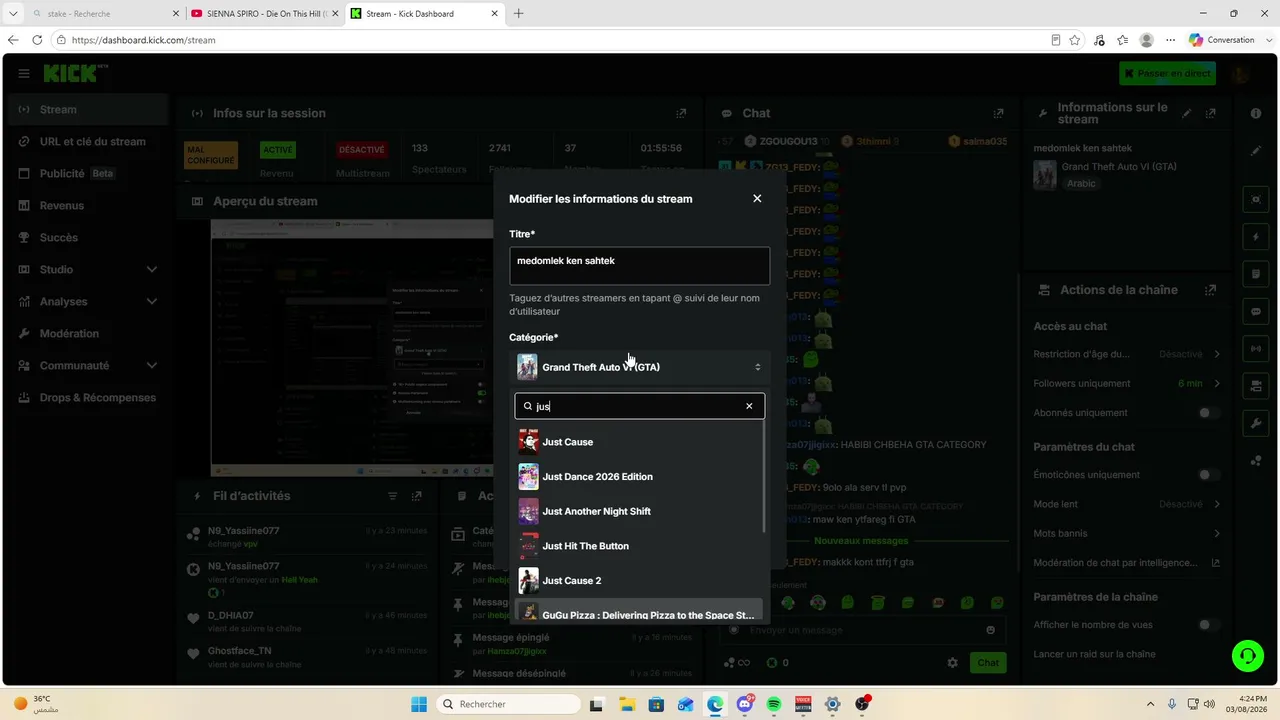
Task: Click the lightning bolt icon in right rail
Action: (x=1256, y=237)
